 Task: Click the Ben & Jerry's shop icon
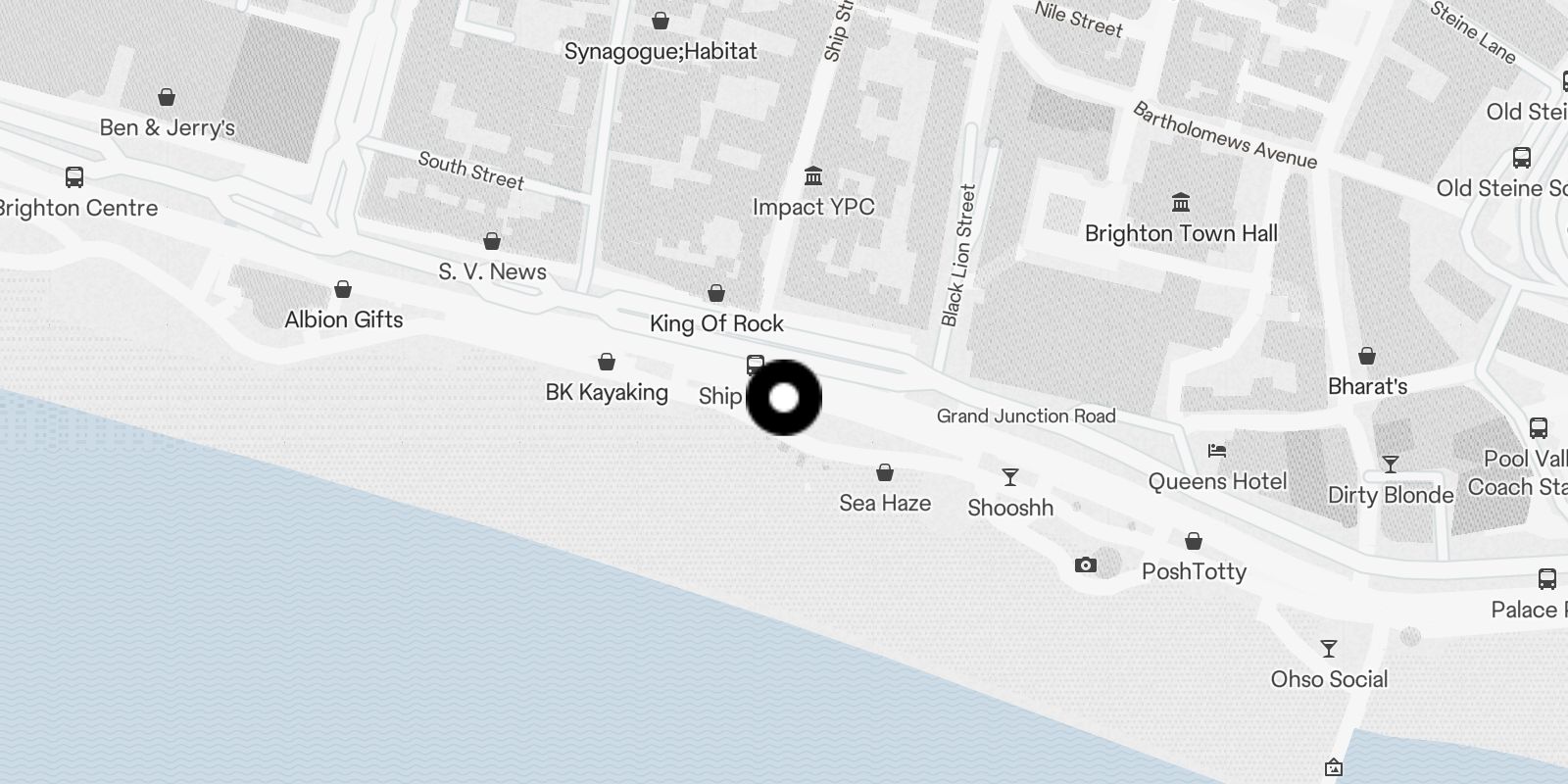[x=167, y=97]
